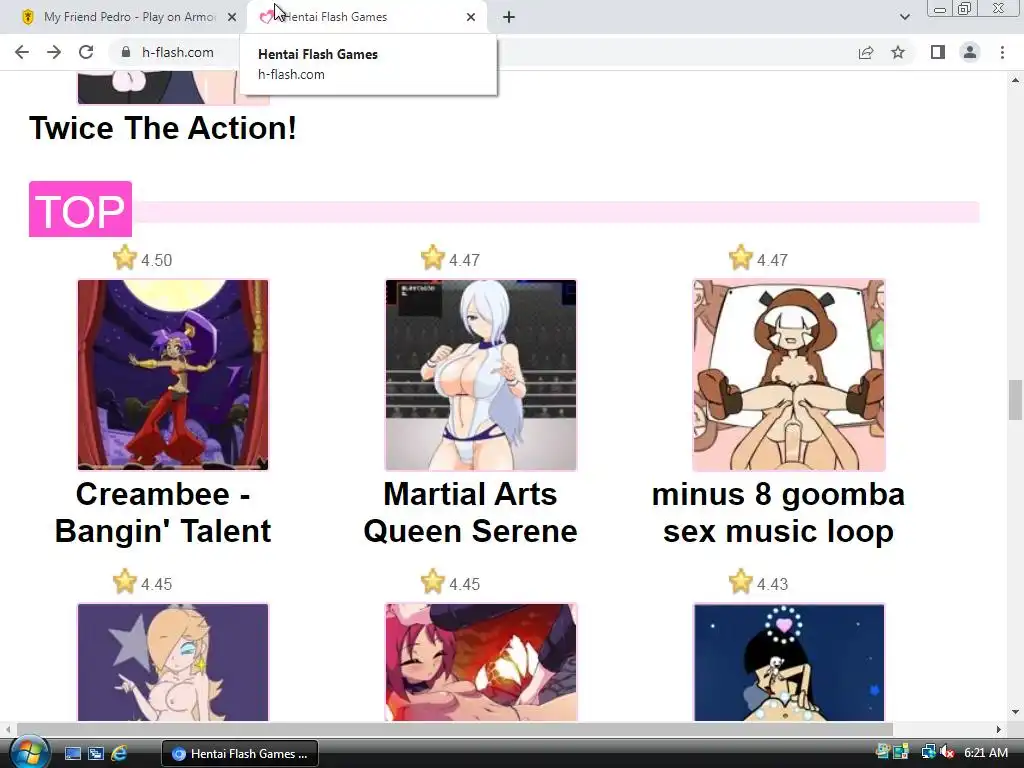Go forward to the next page
This screenshot has height=768, width=1024.
(54, 52)
